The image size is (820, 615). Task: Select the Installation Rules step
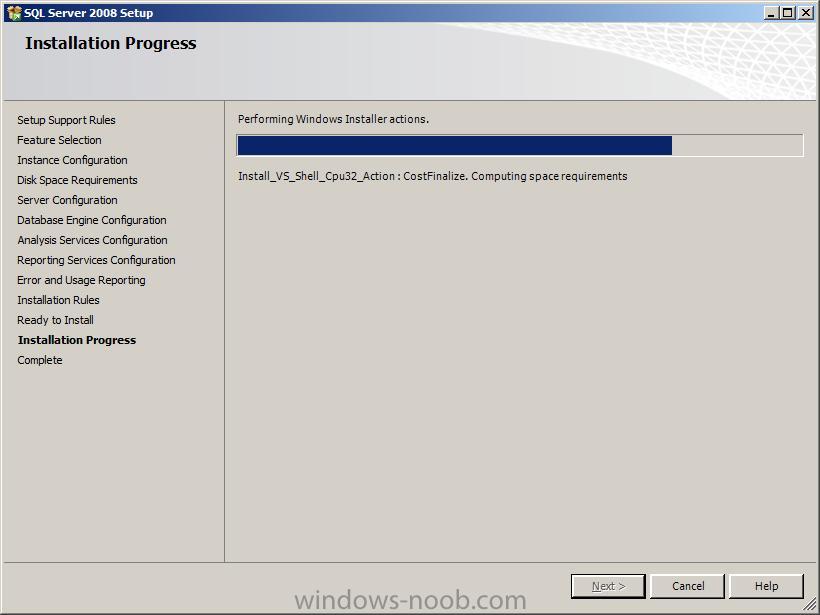pos(58,300)
